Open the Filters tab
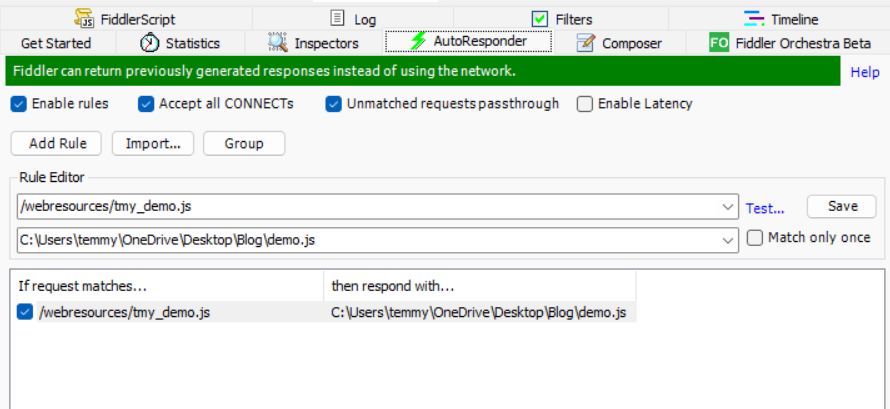Screen dimensions: 890x409 tap(561, 19)
